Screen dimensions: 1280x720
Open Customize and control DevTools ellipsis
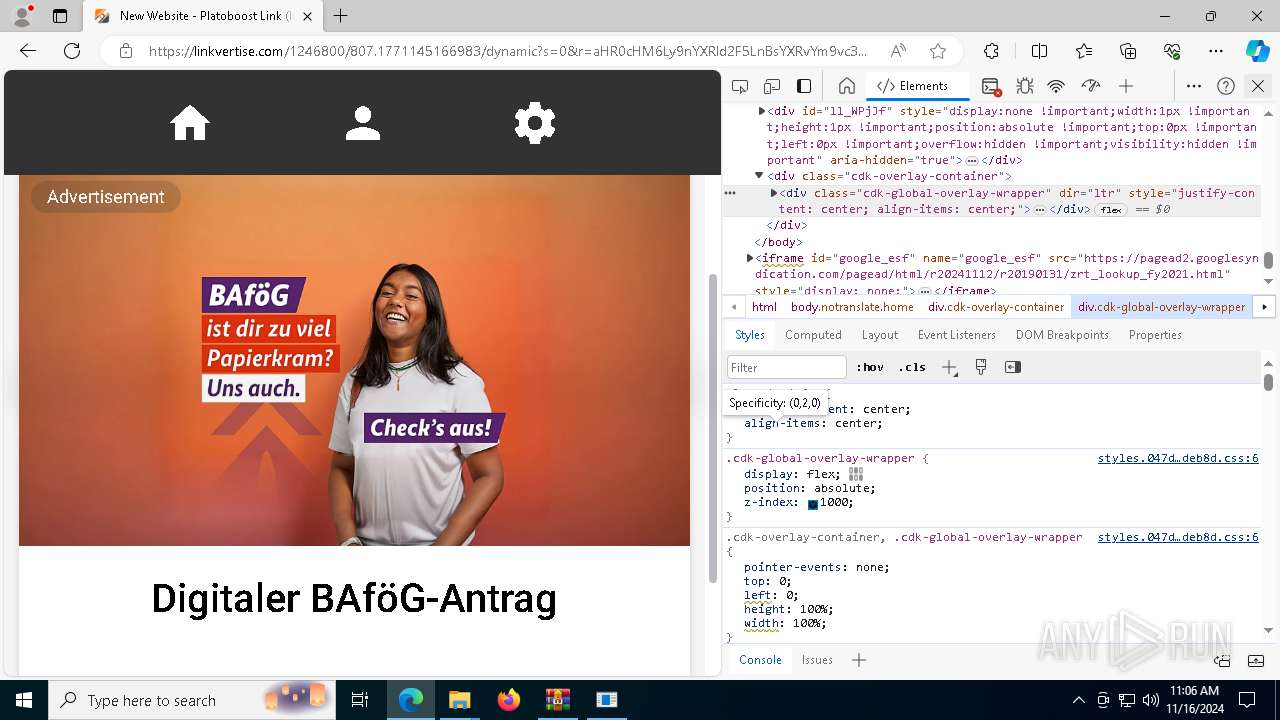(x=1194, y=86)
